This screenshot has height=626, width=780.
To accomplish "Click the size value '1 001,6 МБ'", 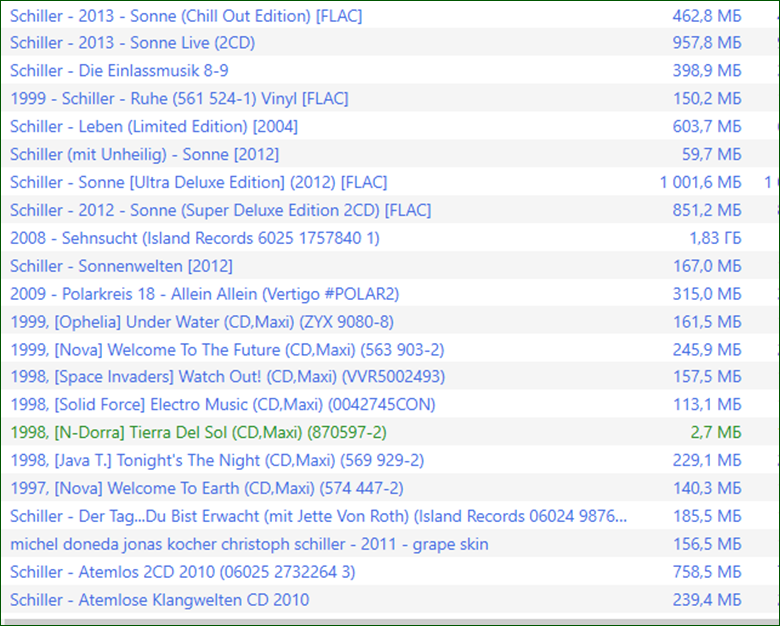I will [700, 182].
